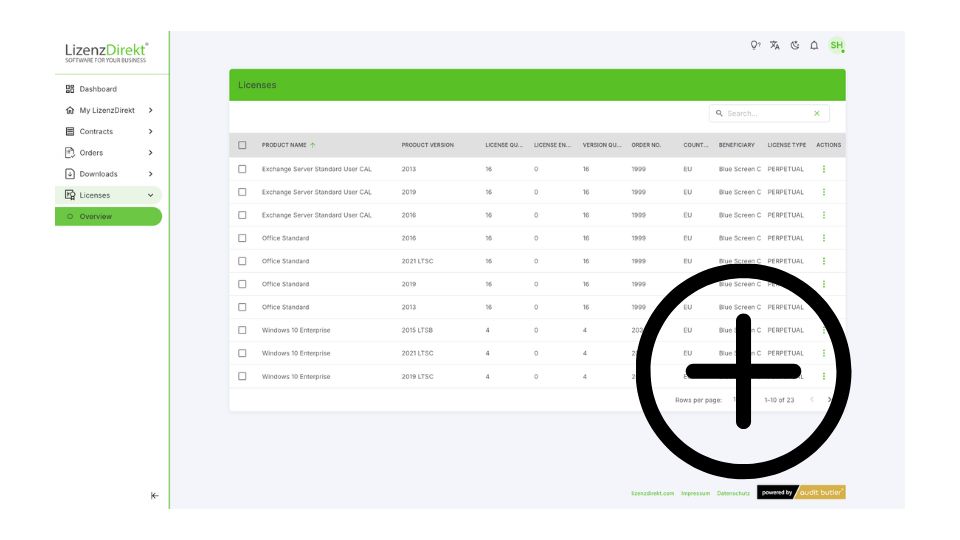
Task: Open the SH user avatar menu
Action: click(x=836, y=45)
